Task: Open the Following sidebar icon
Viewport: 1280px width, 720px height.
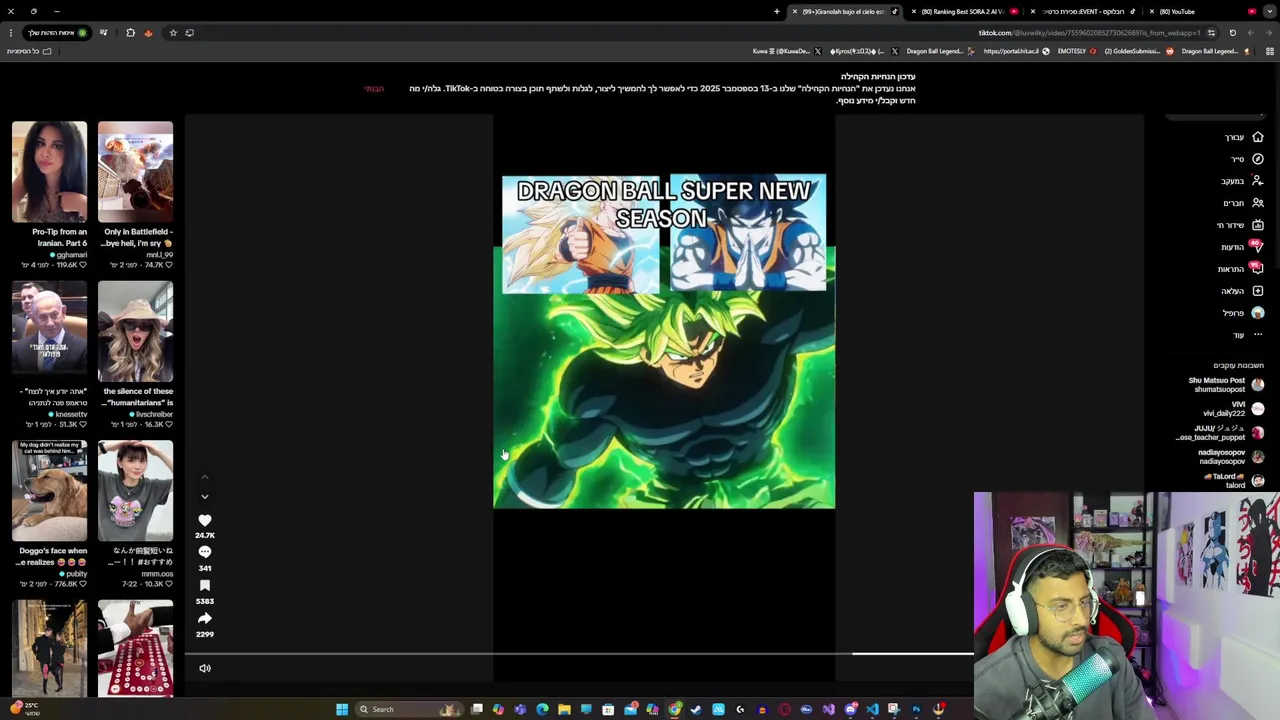Action: click(1257, 181)
